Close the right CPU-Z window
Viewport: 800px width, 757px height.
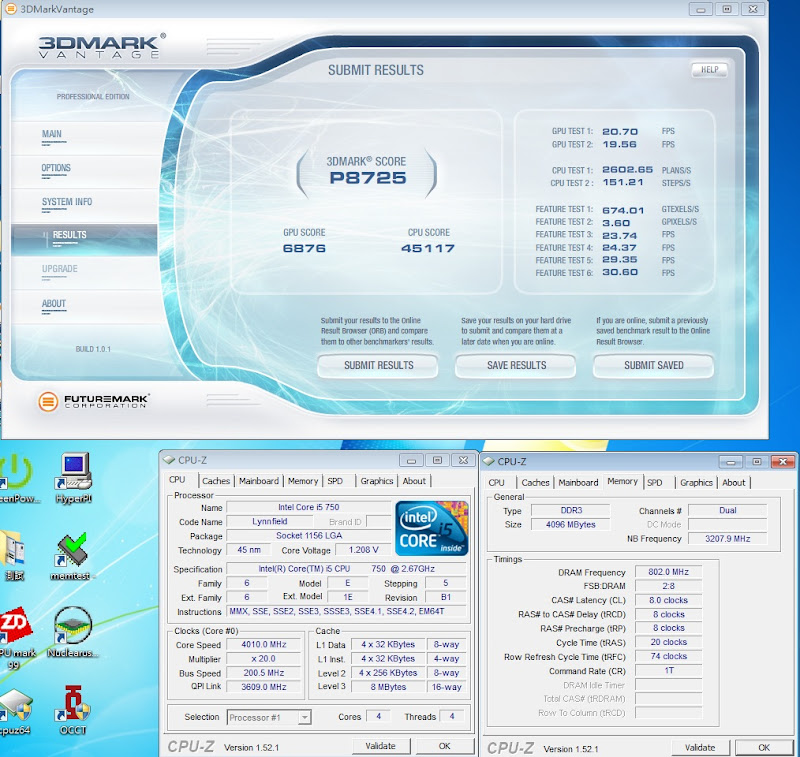point(782,462)
